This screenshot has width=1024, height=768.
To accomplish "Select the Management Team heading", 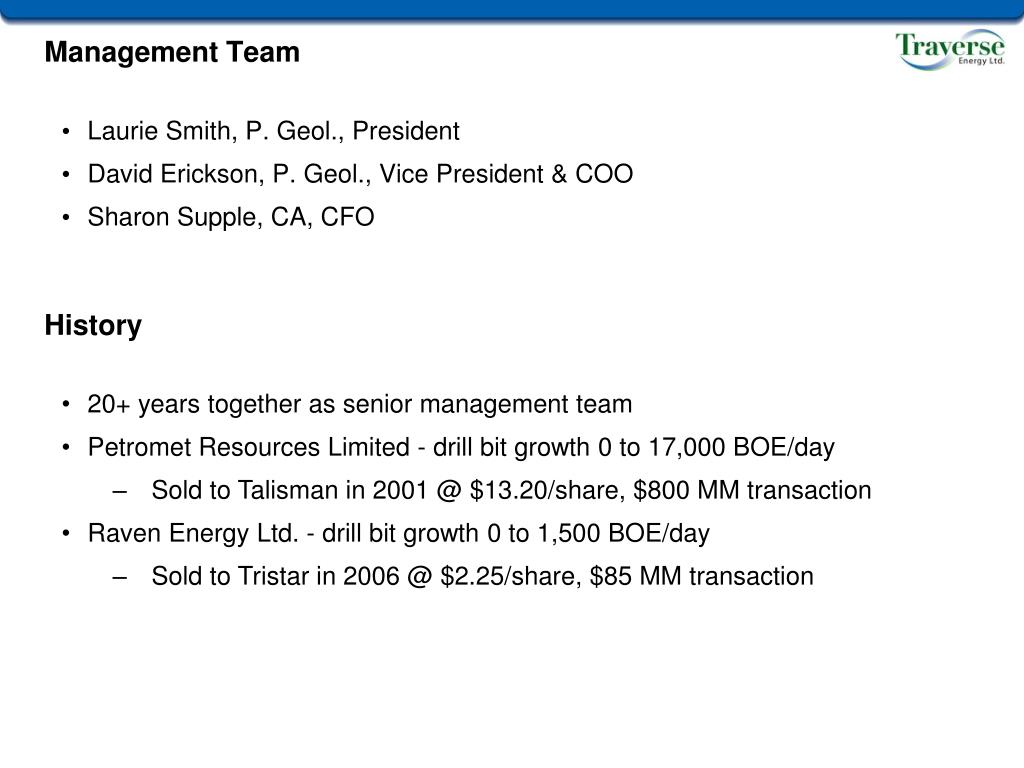I will pyautogui.click(x=172, y=52).
